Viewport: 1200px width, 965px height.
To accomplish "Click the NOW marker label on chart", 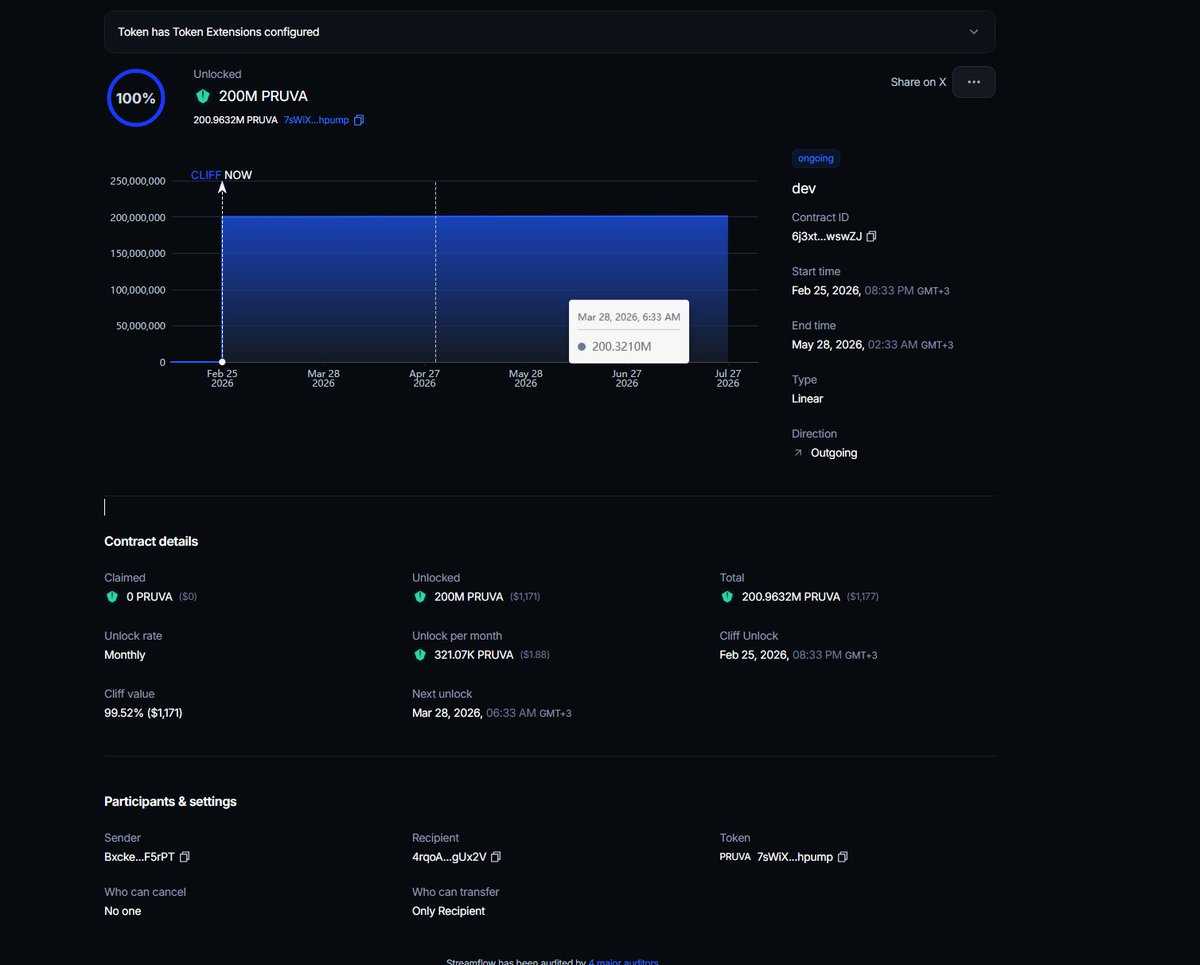I will point(238,175).
